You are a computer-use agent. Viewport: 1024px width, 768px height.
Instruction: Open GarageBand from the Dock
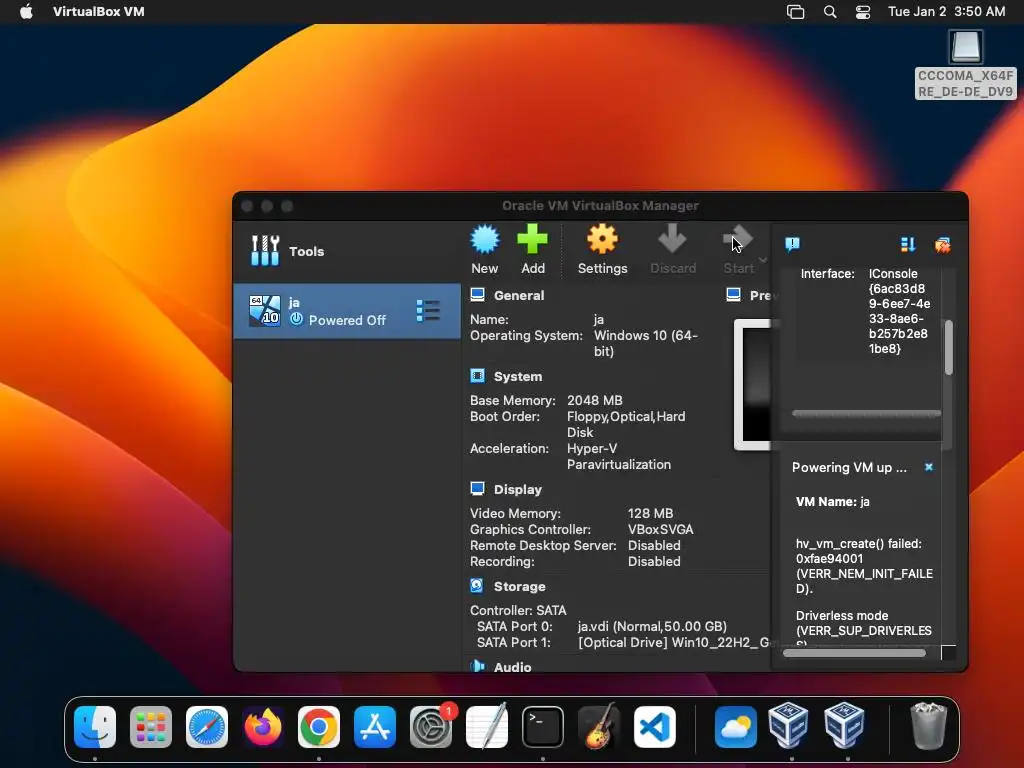coord(599,727)
